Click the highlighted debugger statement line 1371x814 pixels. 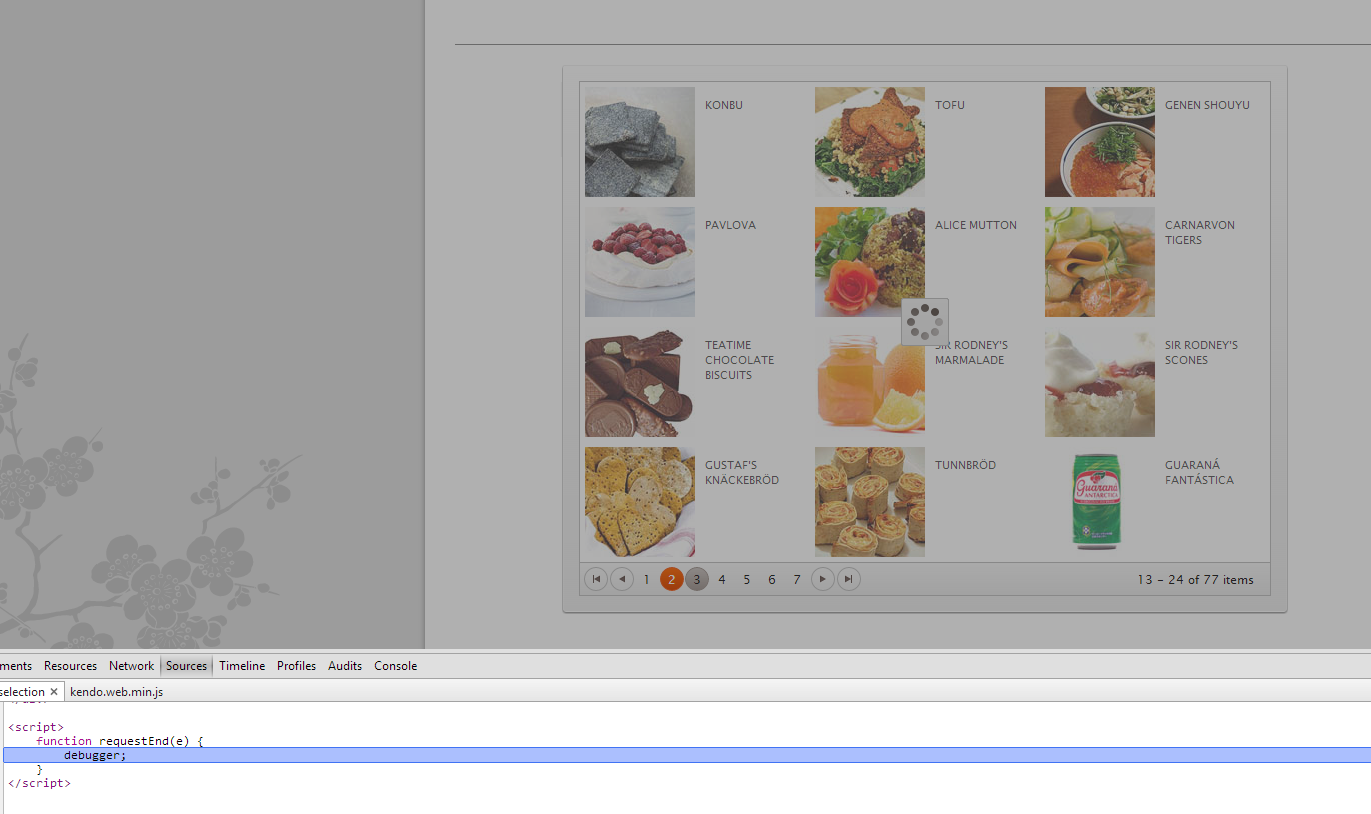pyautogui.click(x=687, y=755)
